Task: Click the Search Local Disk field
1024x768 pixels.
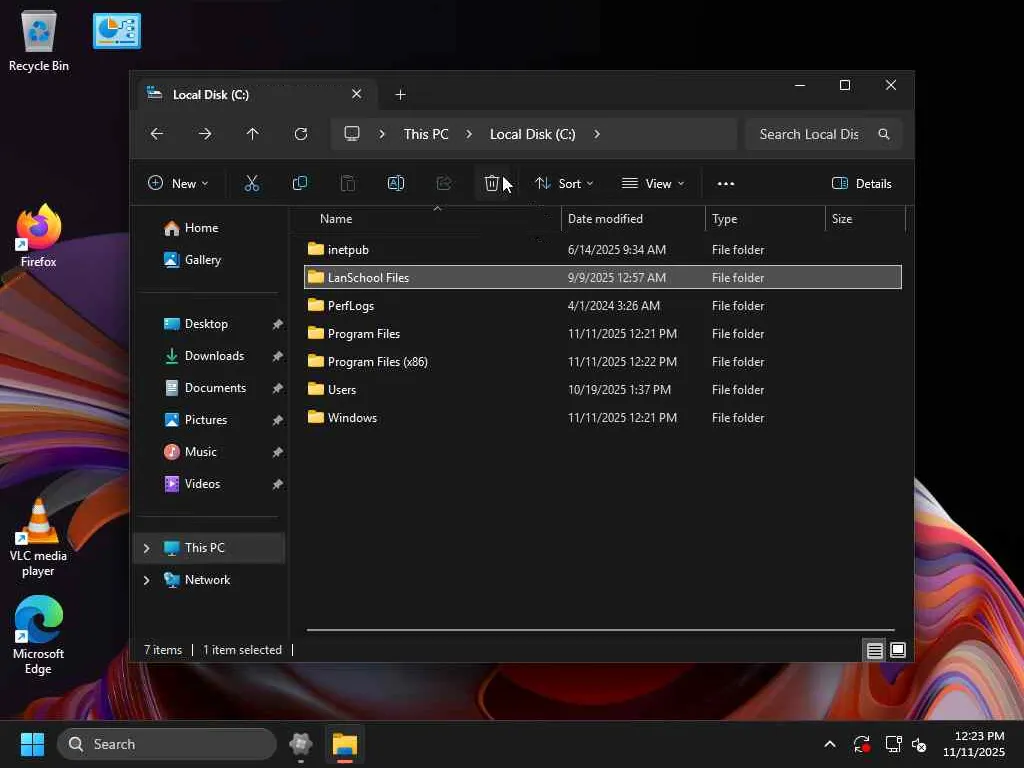Action: (x=808, y=134)
